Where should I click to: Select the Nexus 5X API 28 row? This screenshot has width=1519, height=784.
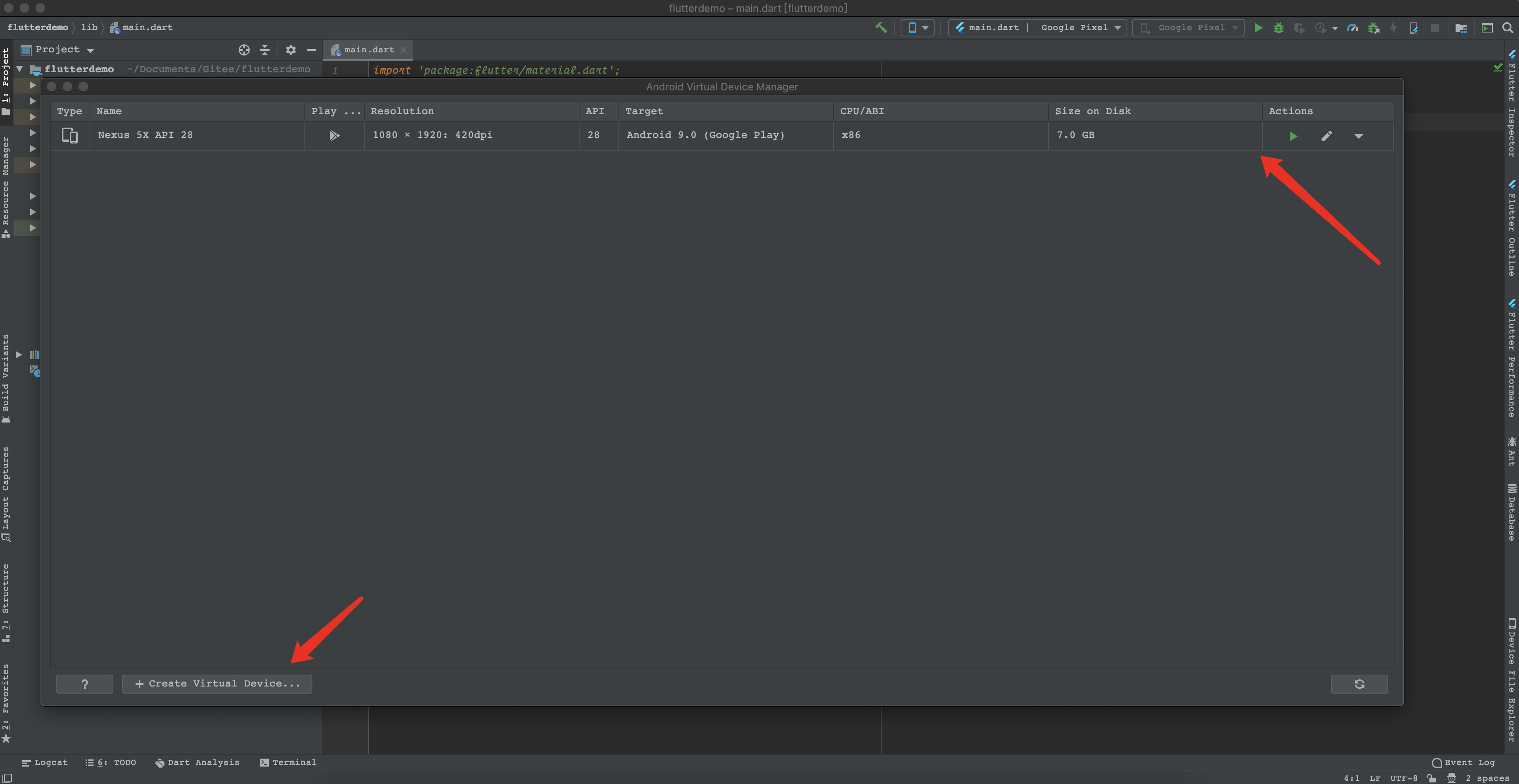[x=145, y=135]
